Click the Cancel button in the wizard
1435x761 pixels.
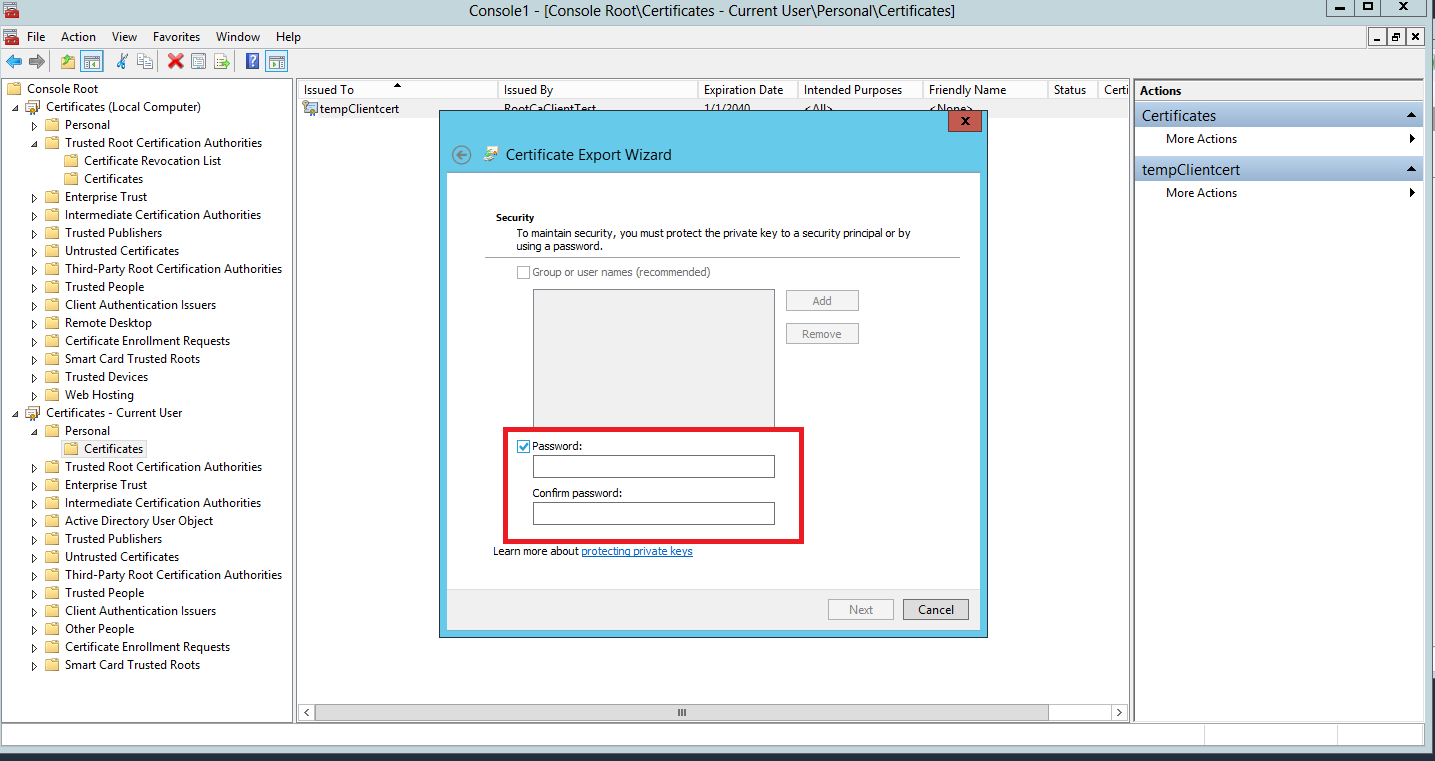click(935, 610)
